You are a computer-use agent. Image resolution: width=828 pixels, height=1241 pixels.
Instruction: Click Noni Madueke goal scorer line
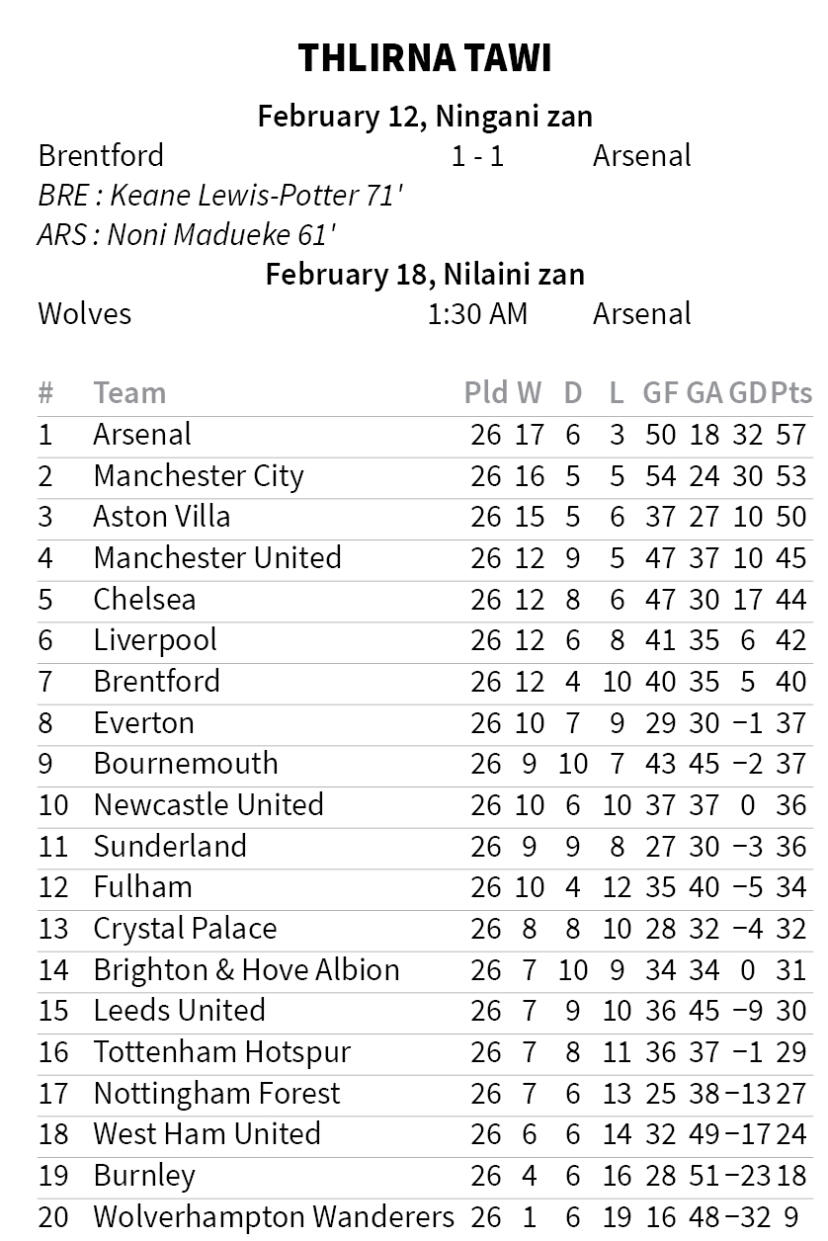[186, 235]
